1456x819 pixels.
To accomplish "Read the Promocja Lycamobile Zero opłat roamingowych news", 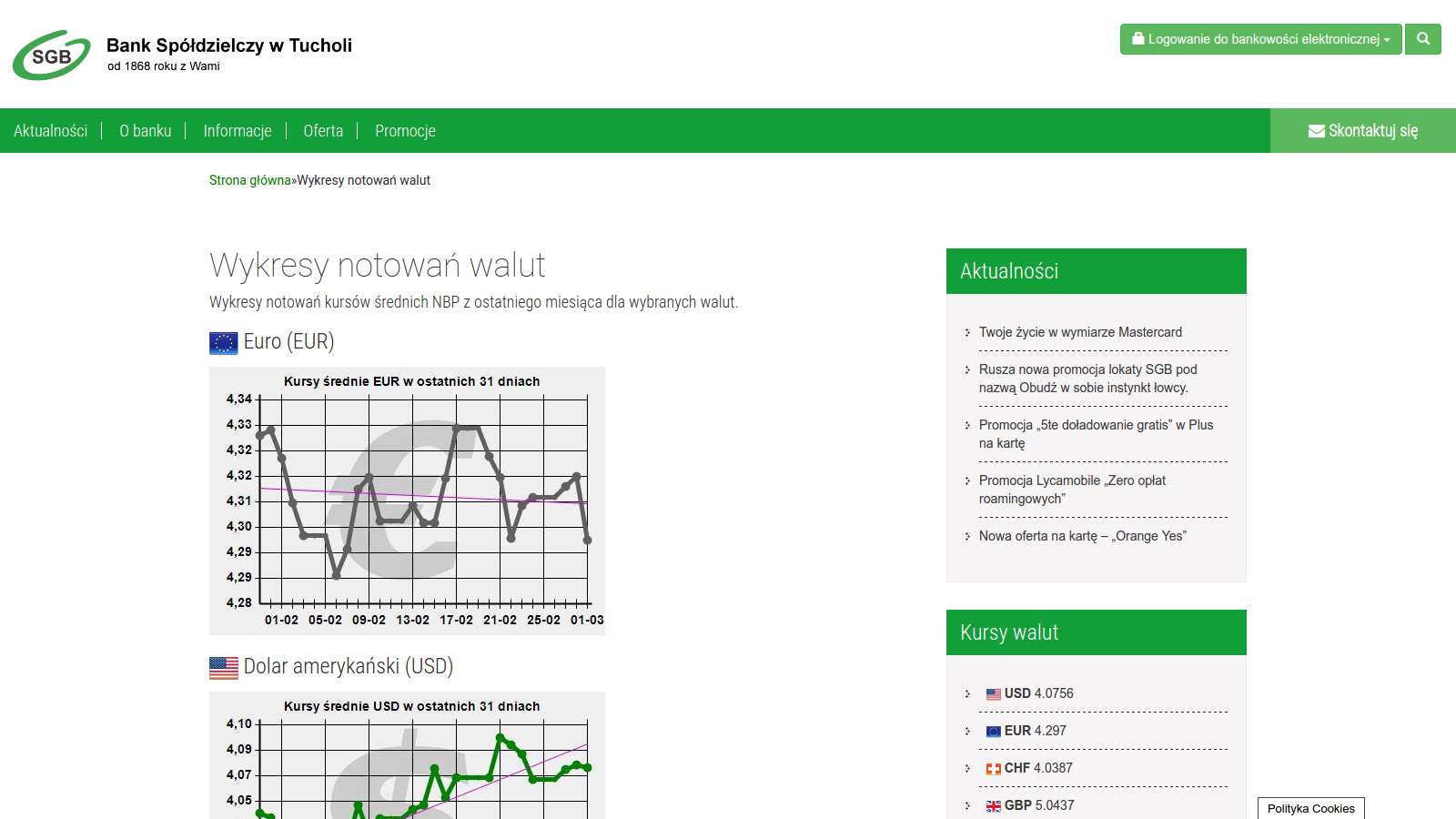I will (x=1072, y=490).
